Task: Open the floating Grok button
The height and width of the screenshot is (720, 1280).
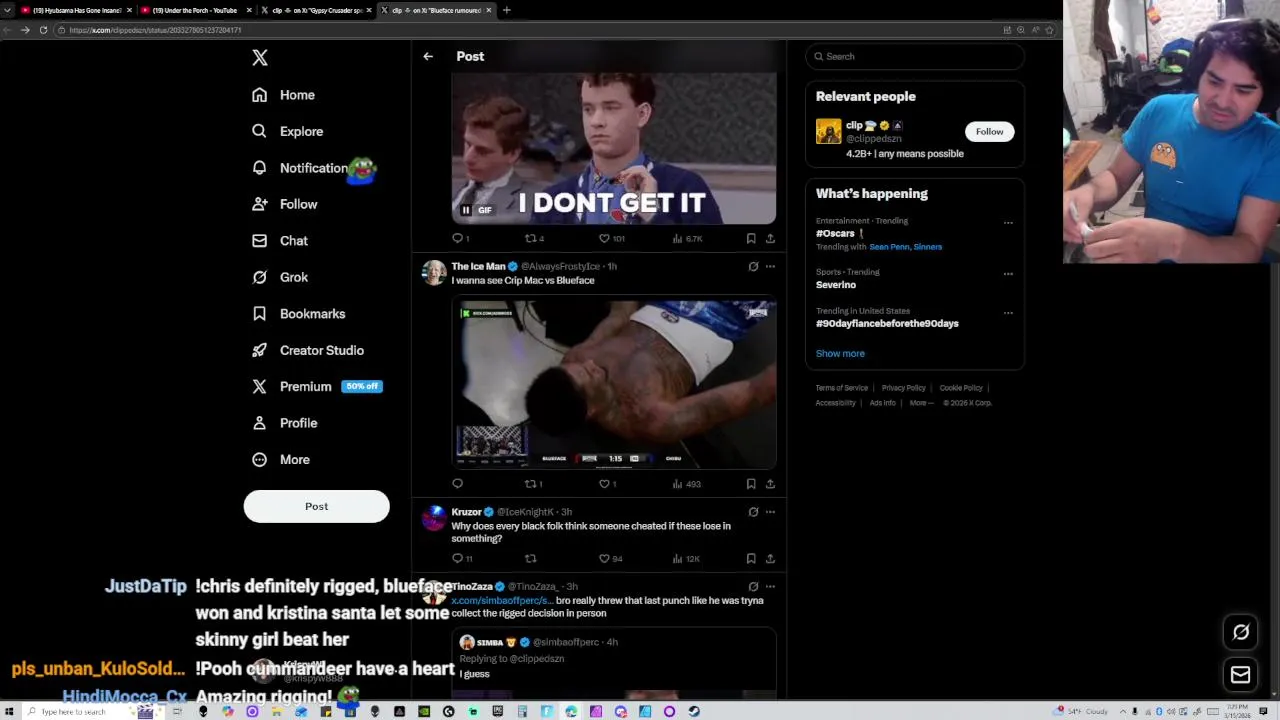Action: coord(1241,632)
